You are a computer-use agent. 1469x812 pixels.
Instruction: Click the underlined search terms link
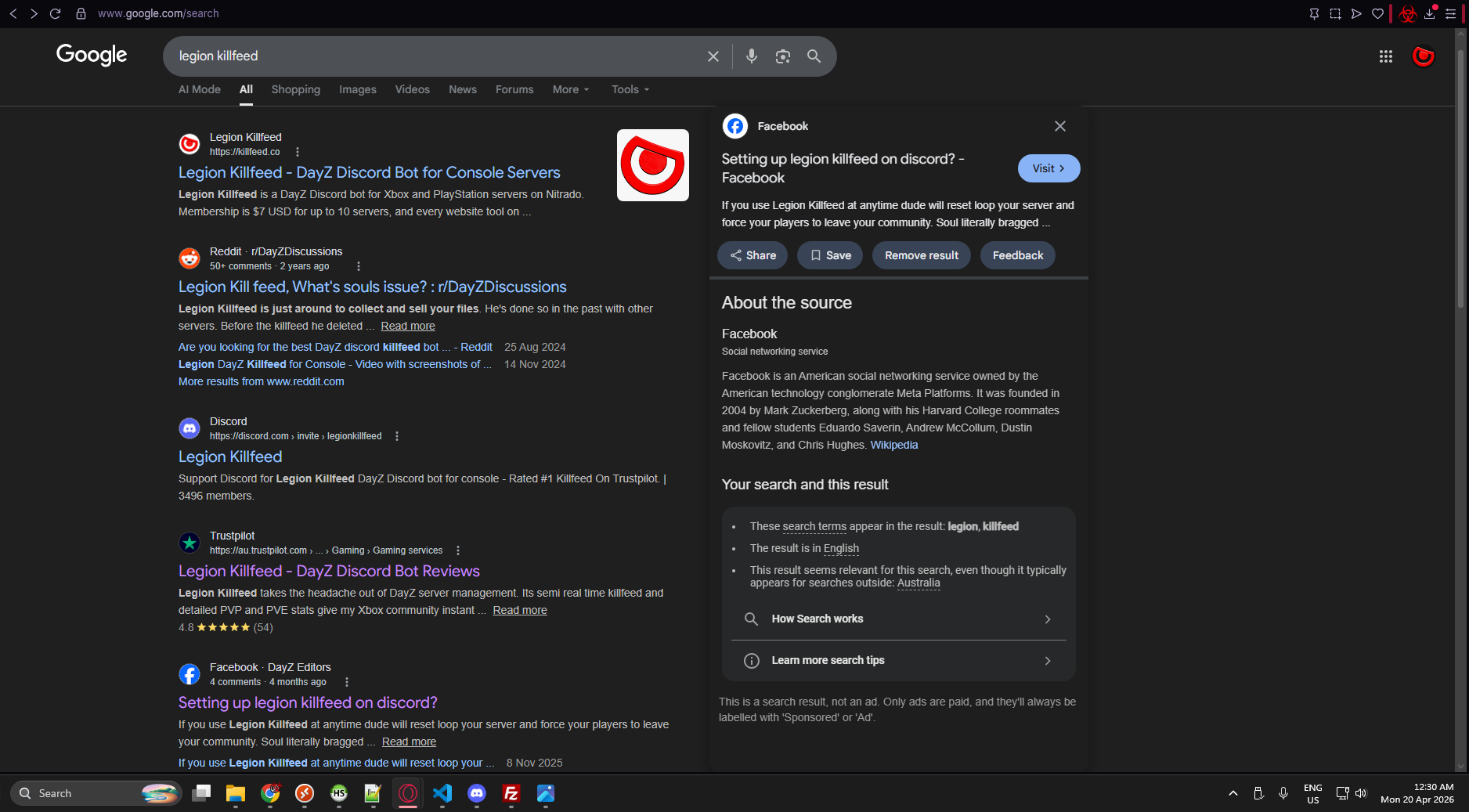(x=814, y=526)
